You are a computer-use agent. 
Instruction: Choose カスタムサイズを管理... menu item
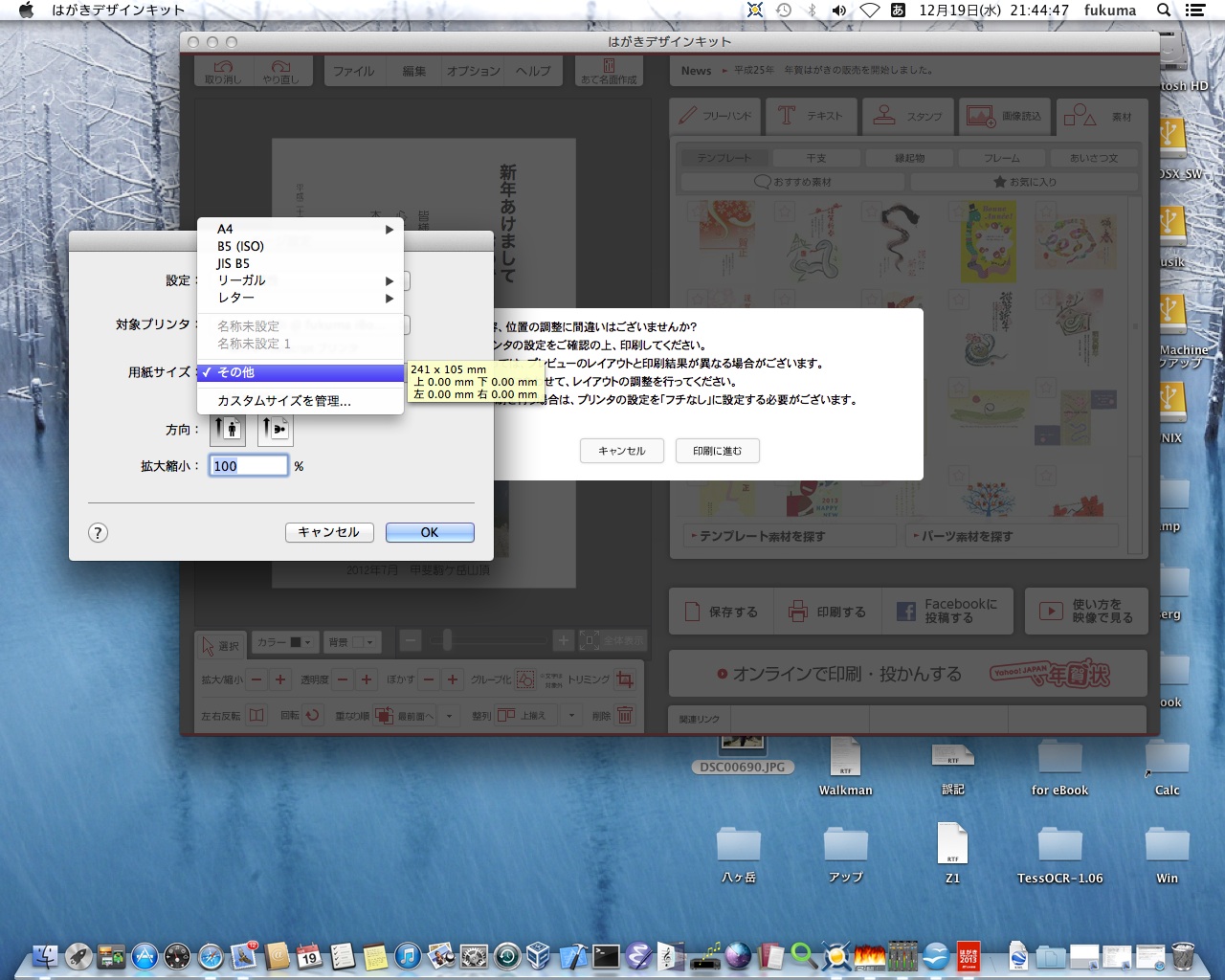284,401
